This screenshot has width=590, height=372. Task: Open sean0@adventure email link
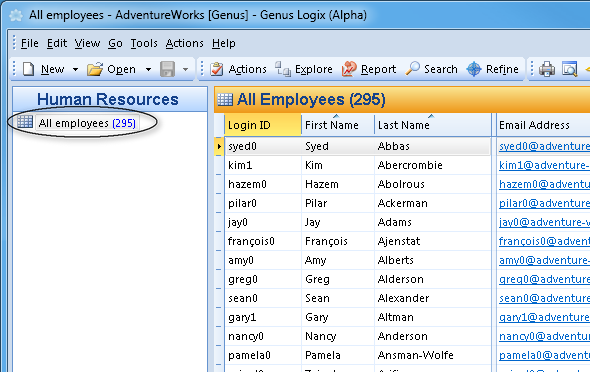click(x=544, y=298)
